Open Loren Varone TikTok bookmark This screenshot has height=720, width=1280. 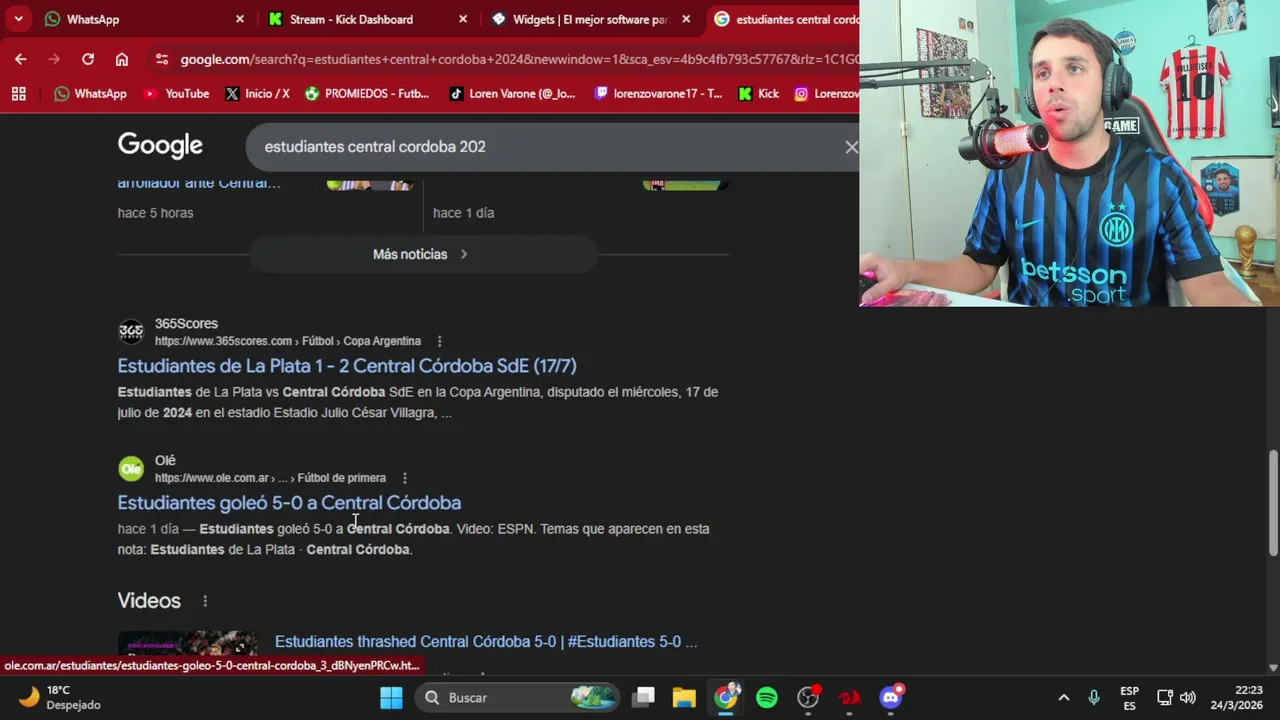(512, 93)
